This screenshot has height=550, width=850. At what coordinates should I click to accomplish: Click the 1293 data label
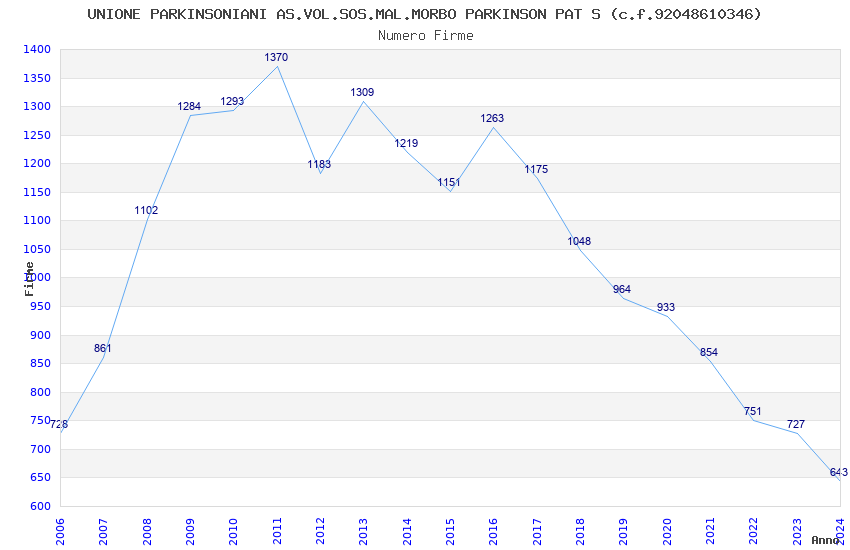coord(232,101)
